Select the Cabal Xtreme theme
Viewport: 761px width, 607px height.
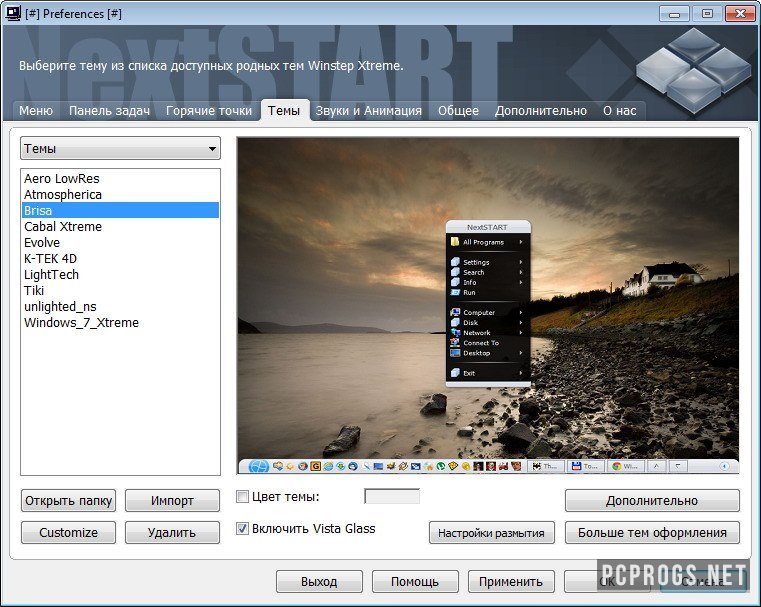coord(120,227)
